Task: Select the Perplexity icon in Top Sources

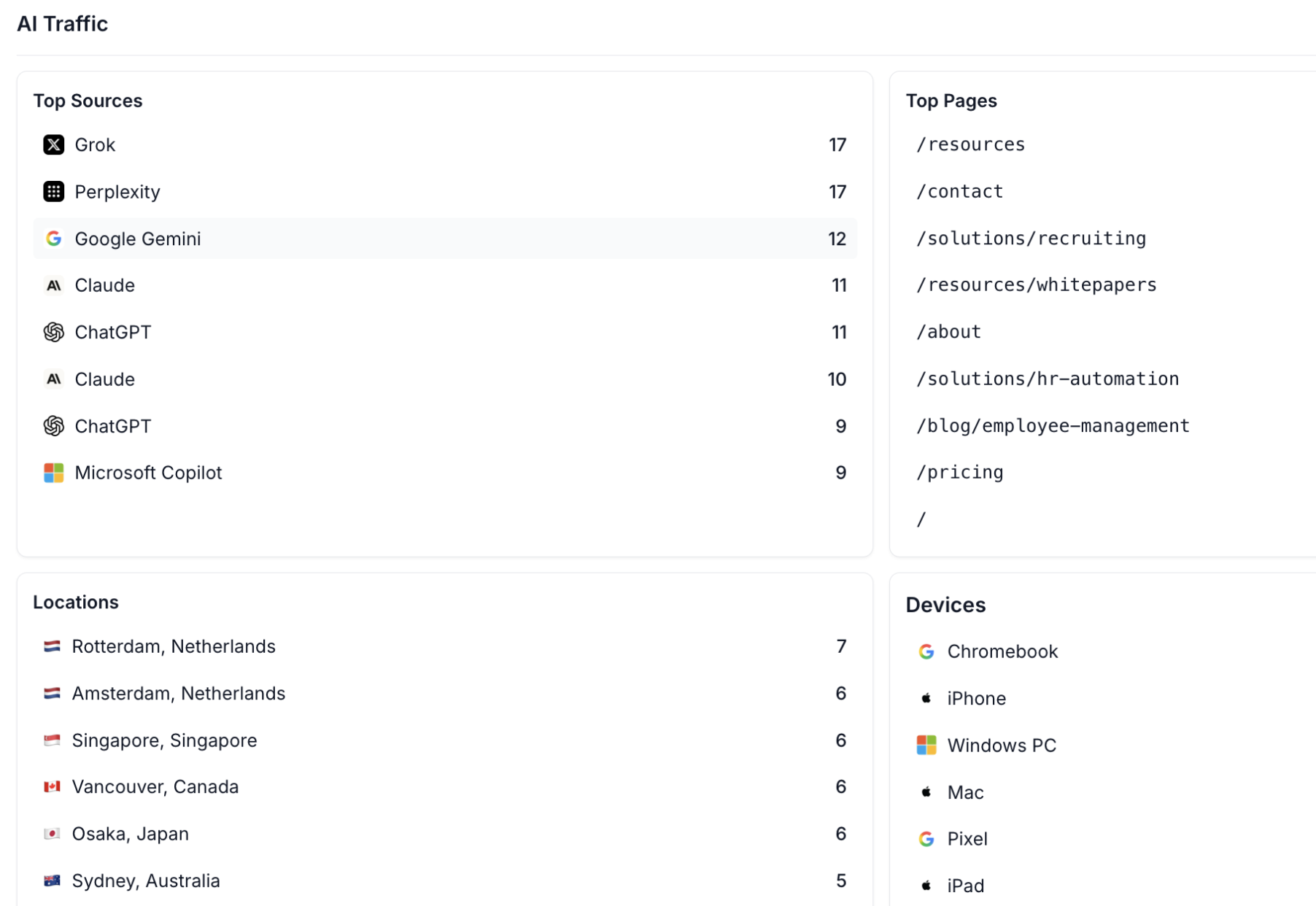Action: tap(53, 192)
